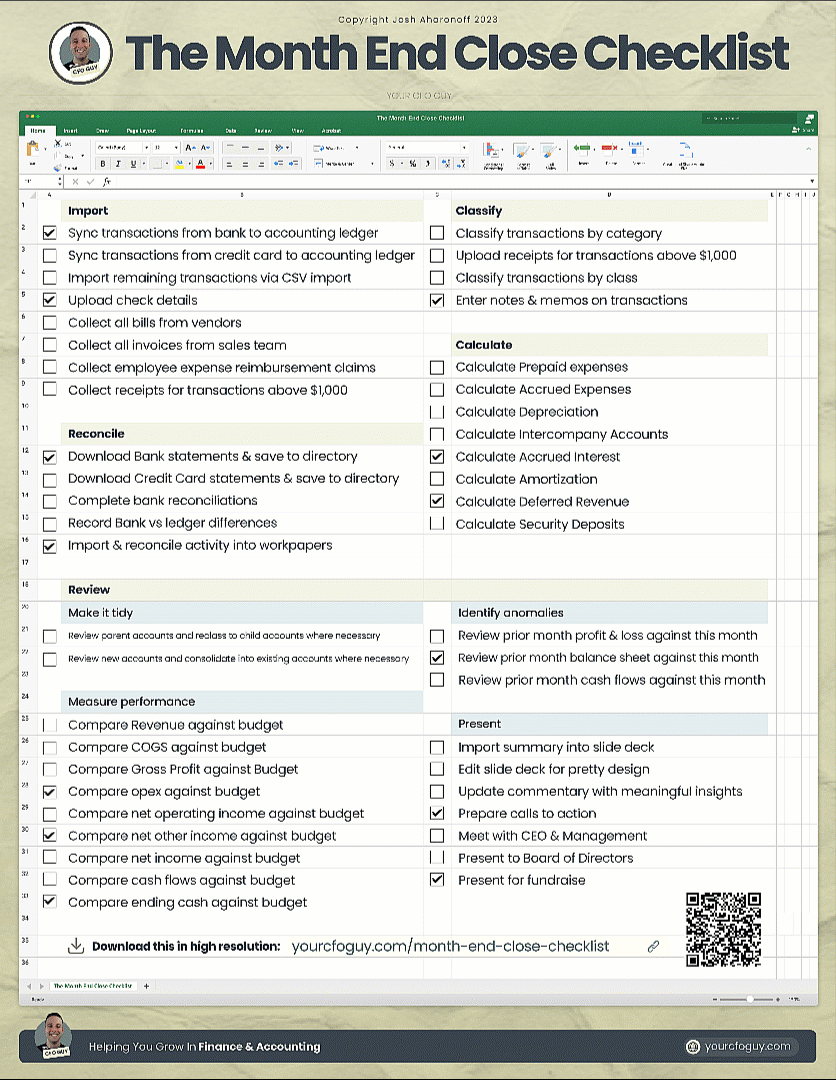This screenshot has height=1080, width=836.
Task: Apply Underline formatting button
Action: point(133,164)
